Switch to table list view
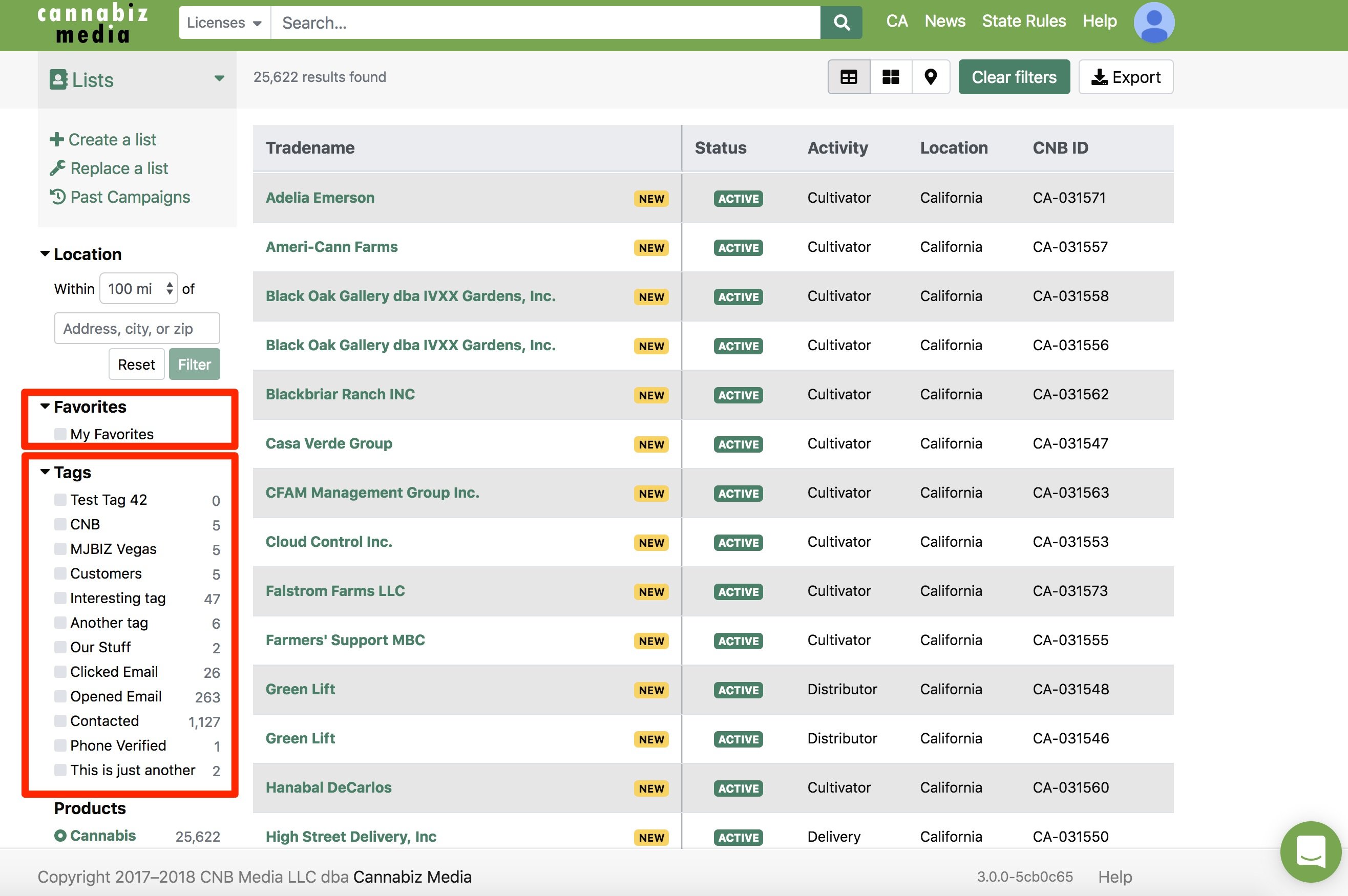Image resolution: width=1348 pixels, height=896 pixels. click(849, 77)
